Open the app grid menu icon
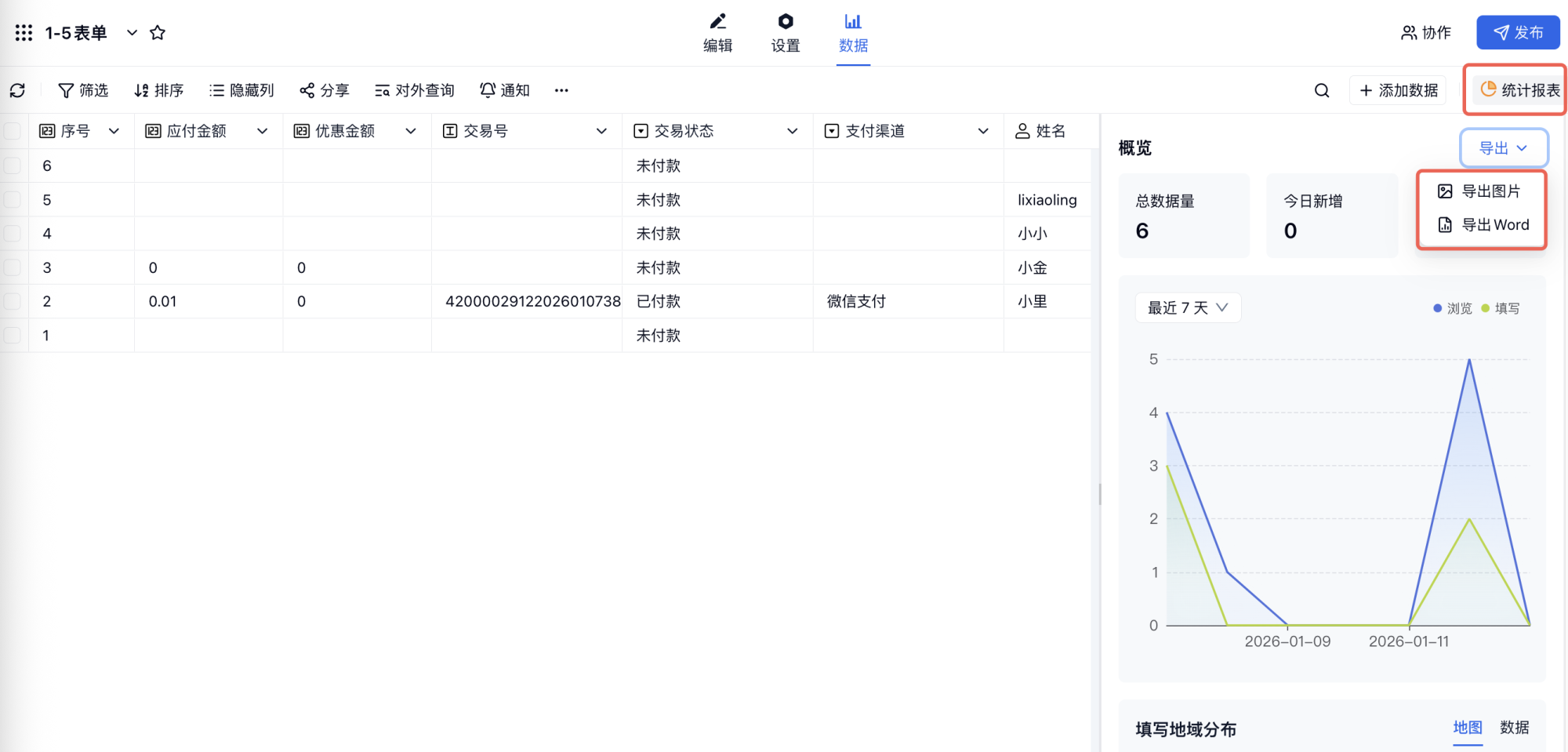1568x752 pixels. coord(24,33)
